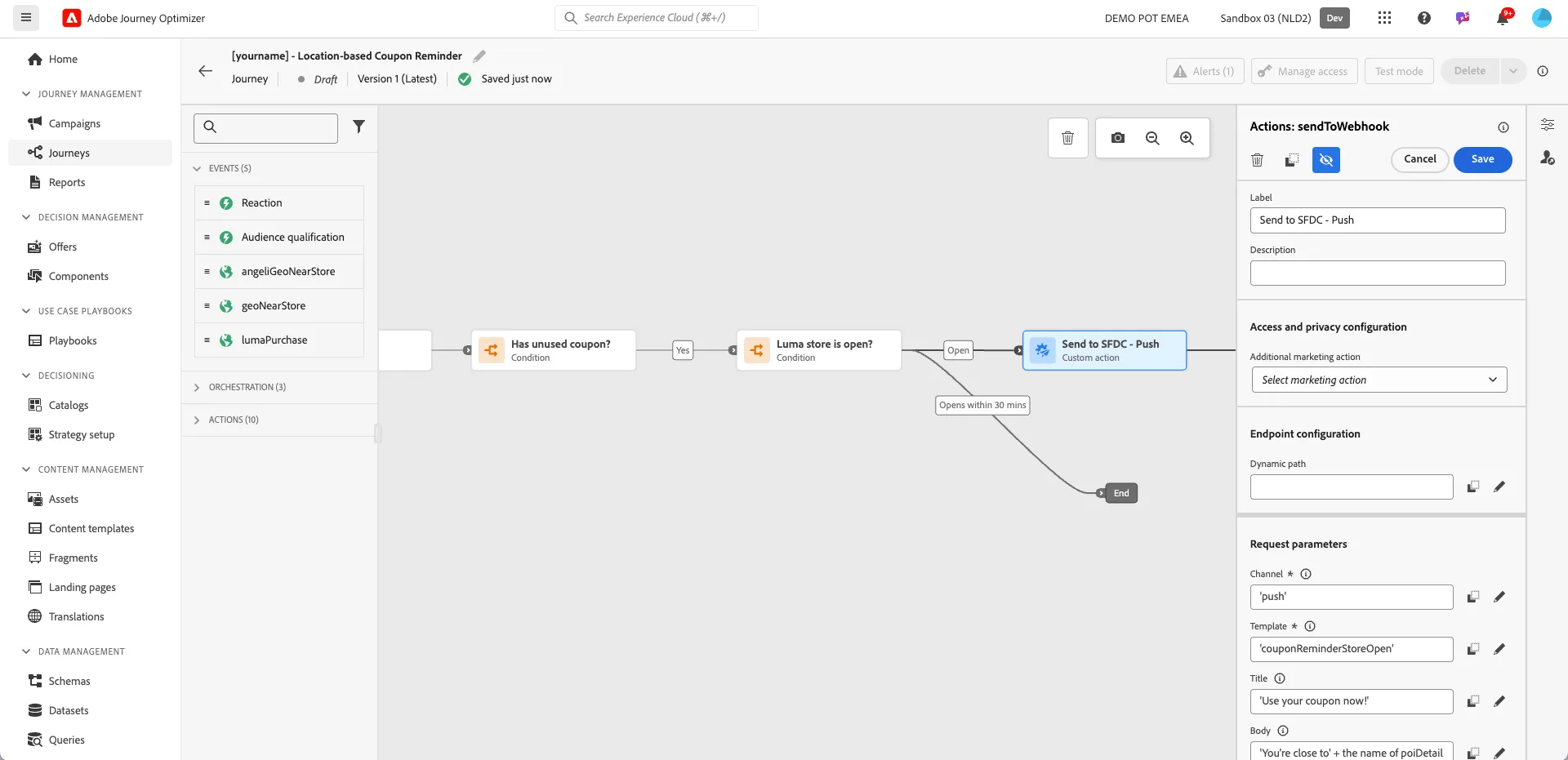Viewport: 1568px width, 760px height.
Task: Open the help question mark icon
Action: [1424, 18]
